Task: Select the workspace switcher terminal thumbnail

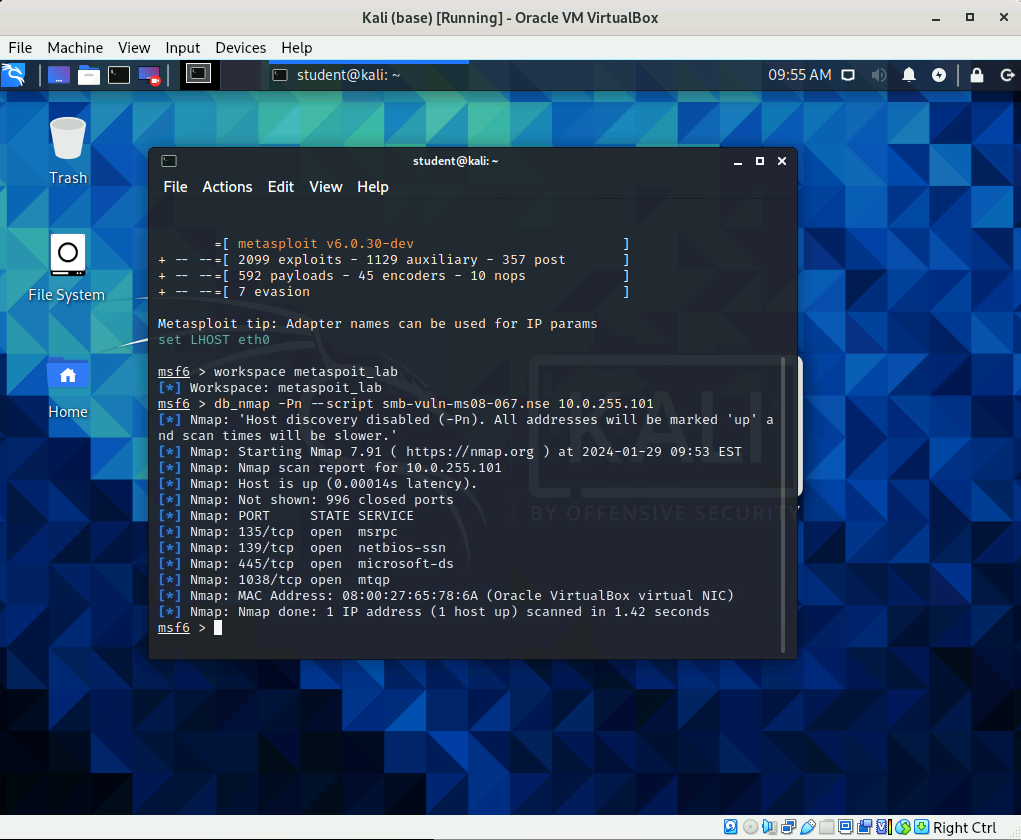Action: click(198, 74)
